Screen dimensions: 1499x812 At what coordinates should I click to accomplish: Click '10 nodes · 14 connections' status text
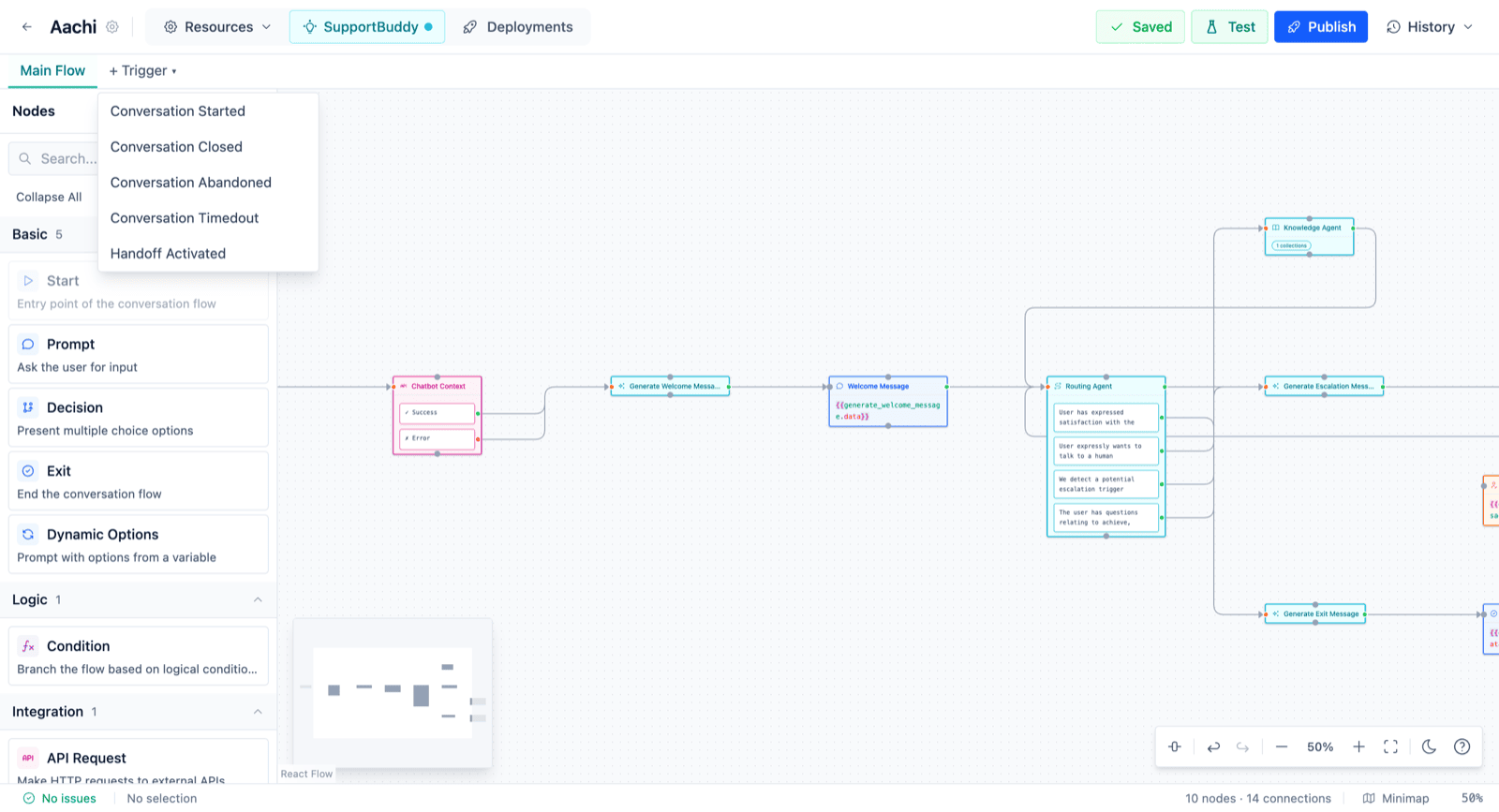click(1258, 799)
